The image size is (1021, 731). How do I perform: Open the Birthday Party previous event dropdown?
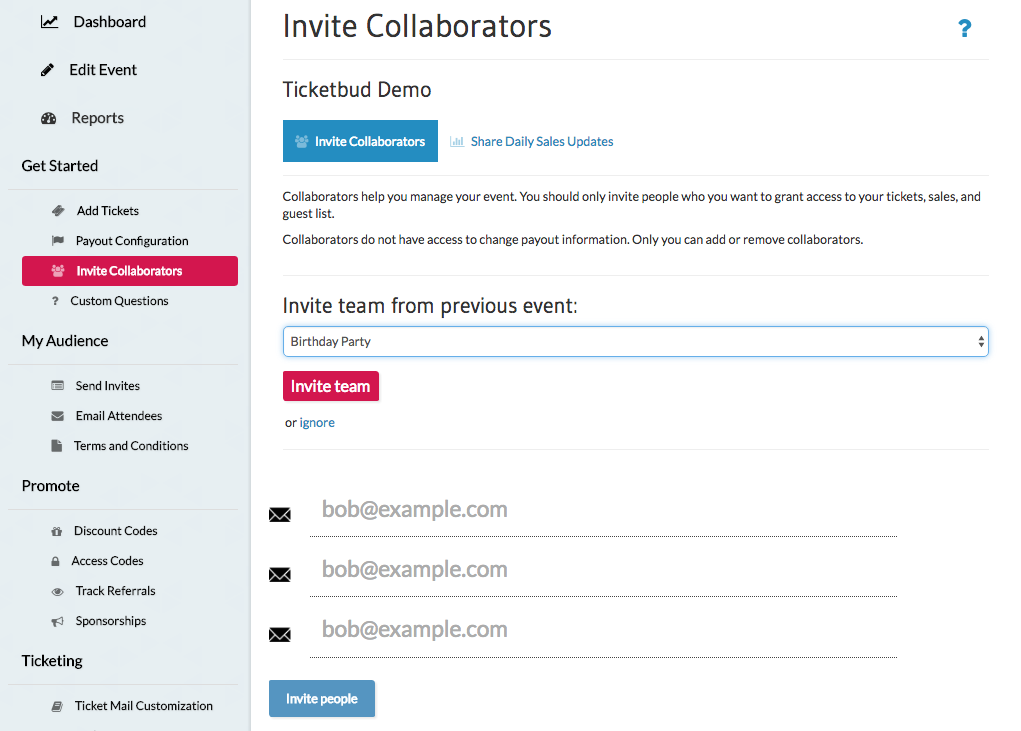tap(636, 341)
